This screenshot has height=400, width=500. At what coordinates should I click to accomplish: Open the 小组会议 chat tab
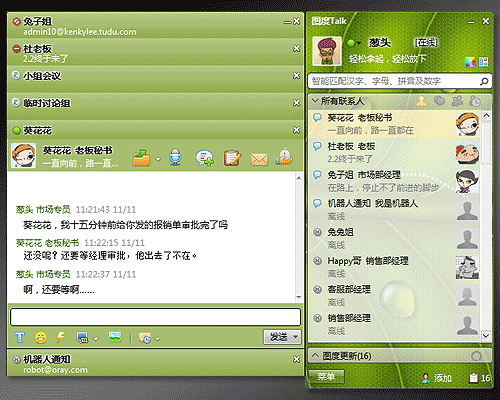pos(155,80)
